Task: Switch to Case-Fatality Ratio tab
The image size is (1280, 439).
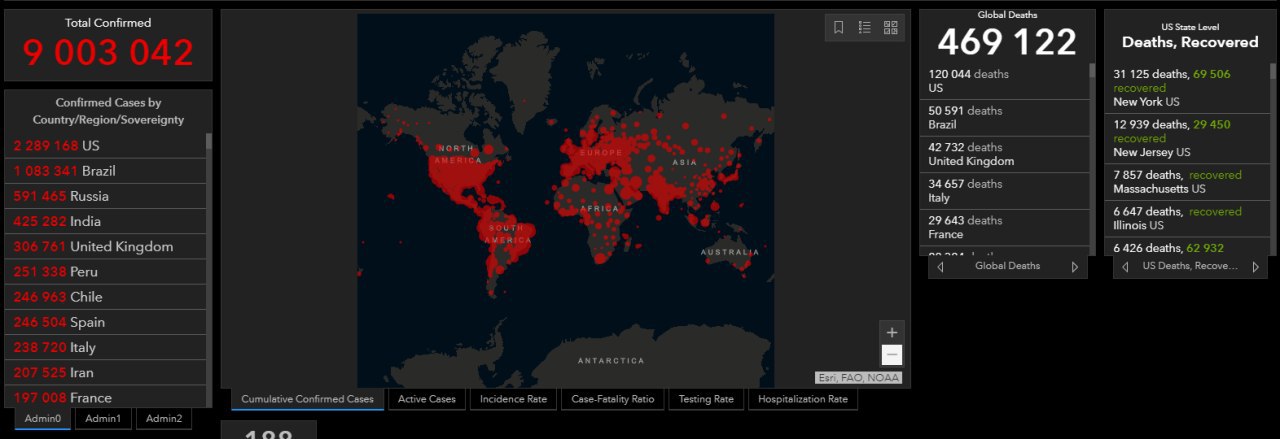Action: point(612,399)
